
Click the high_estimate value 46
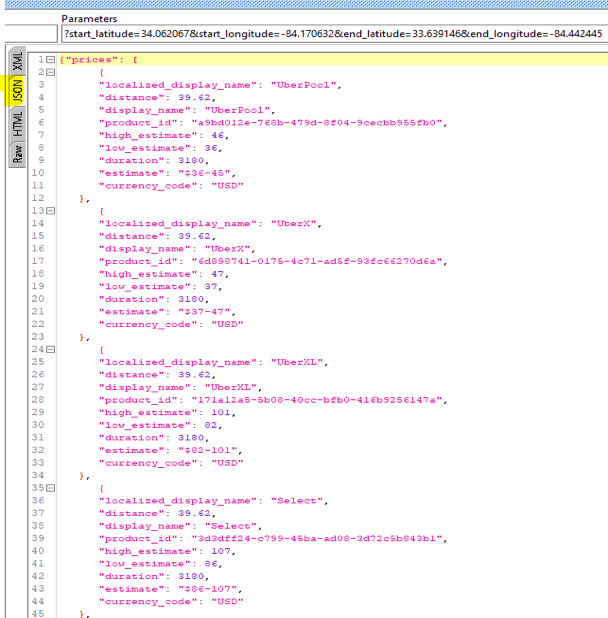(x=218, y=136)
